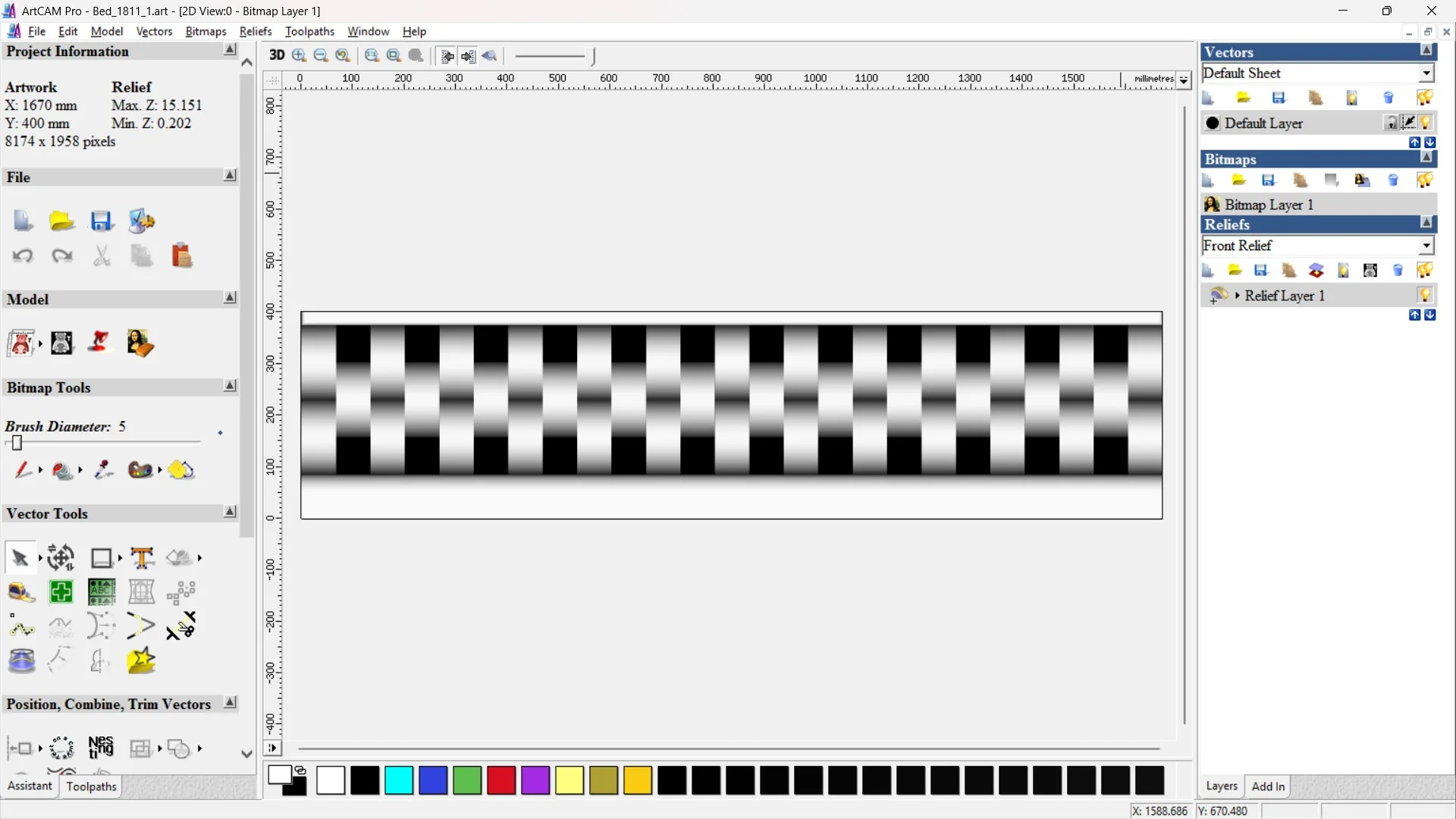Toggle all bitmap layers visibility bulb

click(x=1425, y=180)
